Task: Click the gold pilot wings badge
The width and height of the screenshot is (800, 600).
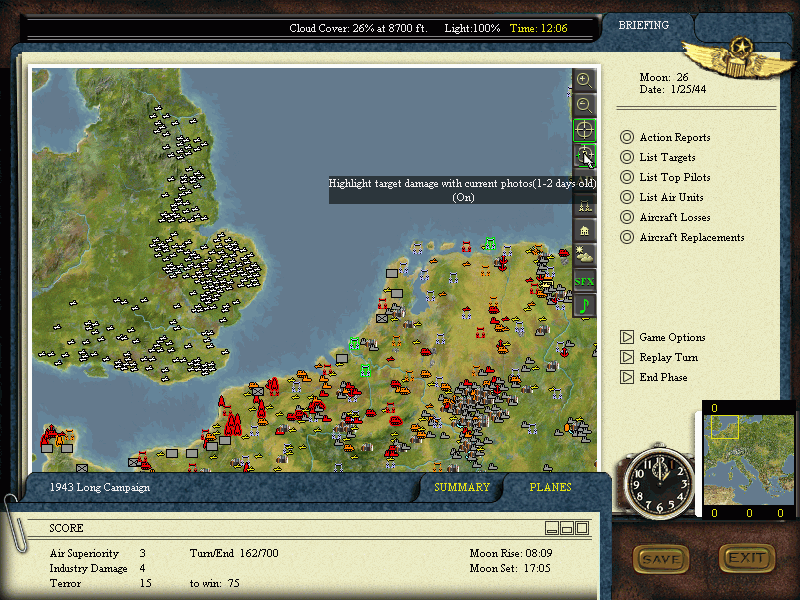Action: coord(738,57)
